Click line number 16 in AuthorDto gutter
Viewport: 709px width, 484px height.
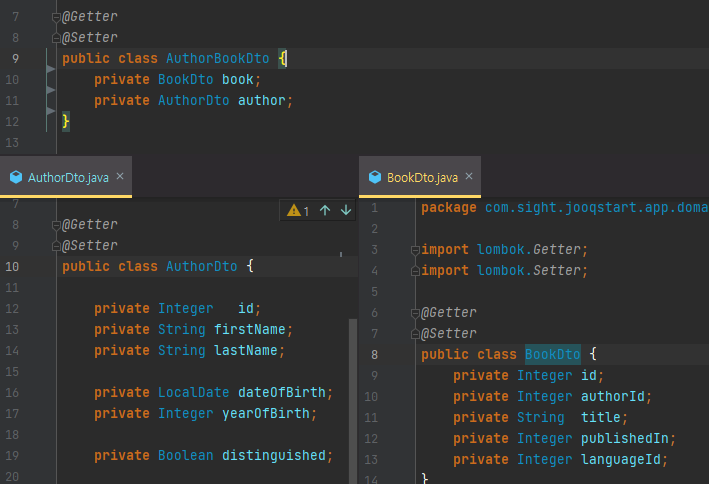coord(12,393)
